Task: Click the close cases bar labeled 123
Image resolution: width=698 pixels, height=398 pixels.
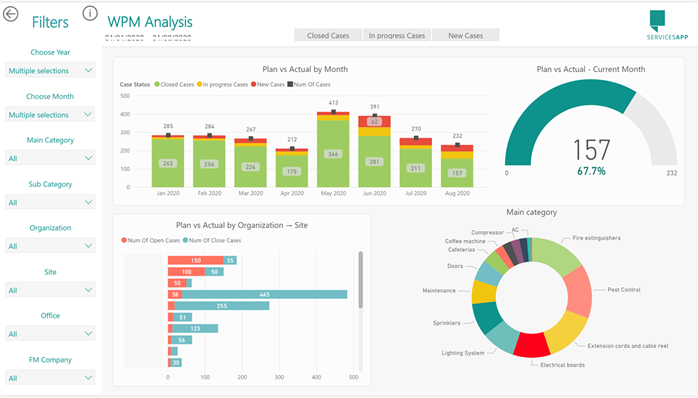Action: [195, 329]
